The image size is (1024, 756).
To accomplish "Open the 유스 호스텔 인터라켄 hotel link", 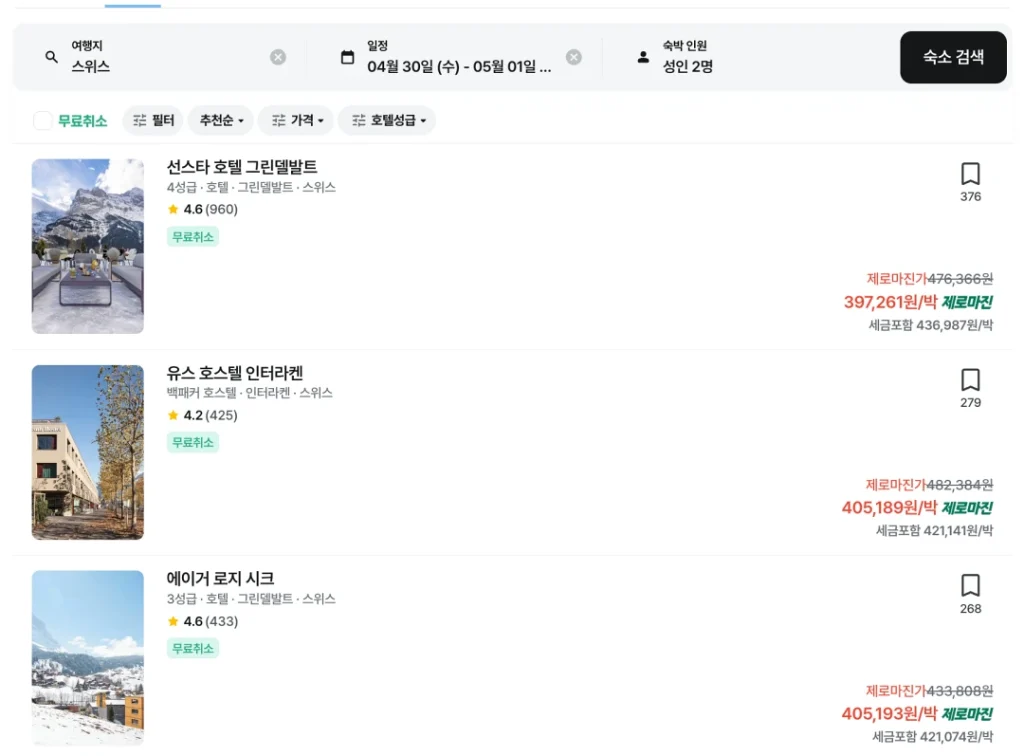I will [x=237, y=372].
